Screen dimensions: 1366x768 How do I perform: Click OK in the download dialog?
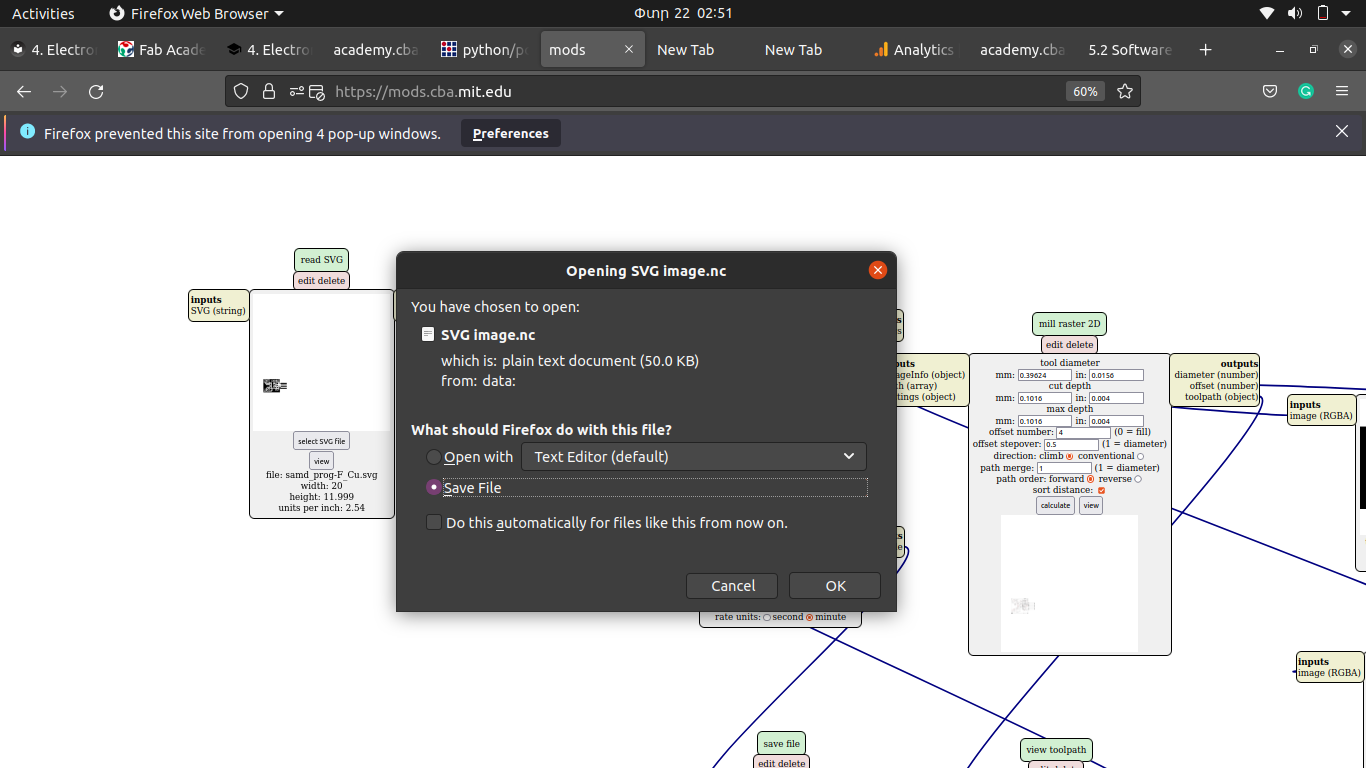tap(835, 586)
